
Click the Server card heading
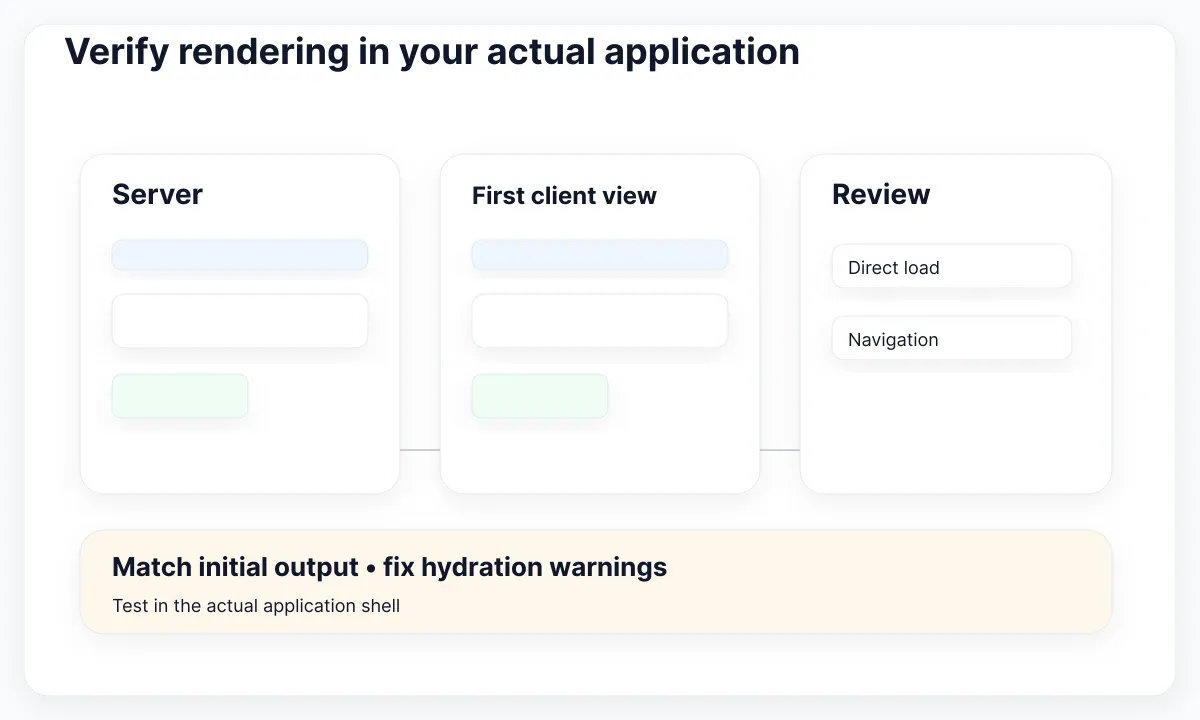(157, 194)
